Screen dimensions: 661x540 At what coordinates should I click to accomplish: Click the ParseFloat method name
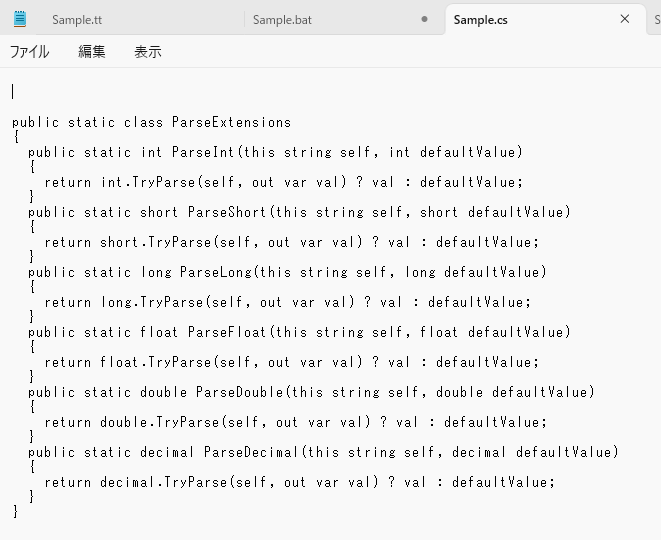[227, 332]
